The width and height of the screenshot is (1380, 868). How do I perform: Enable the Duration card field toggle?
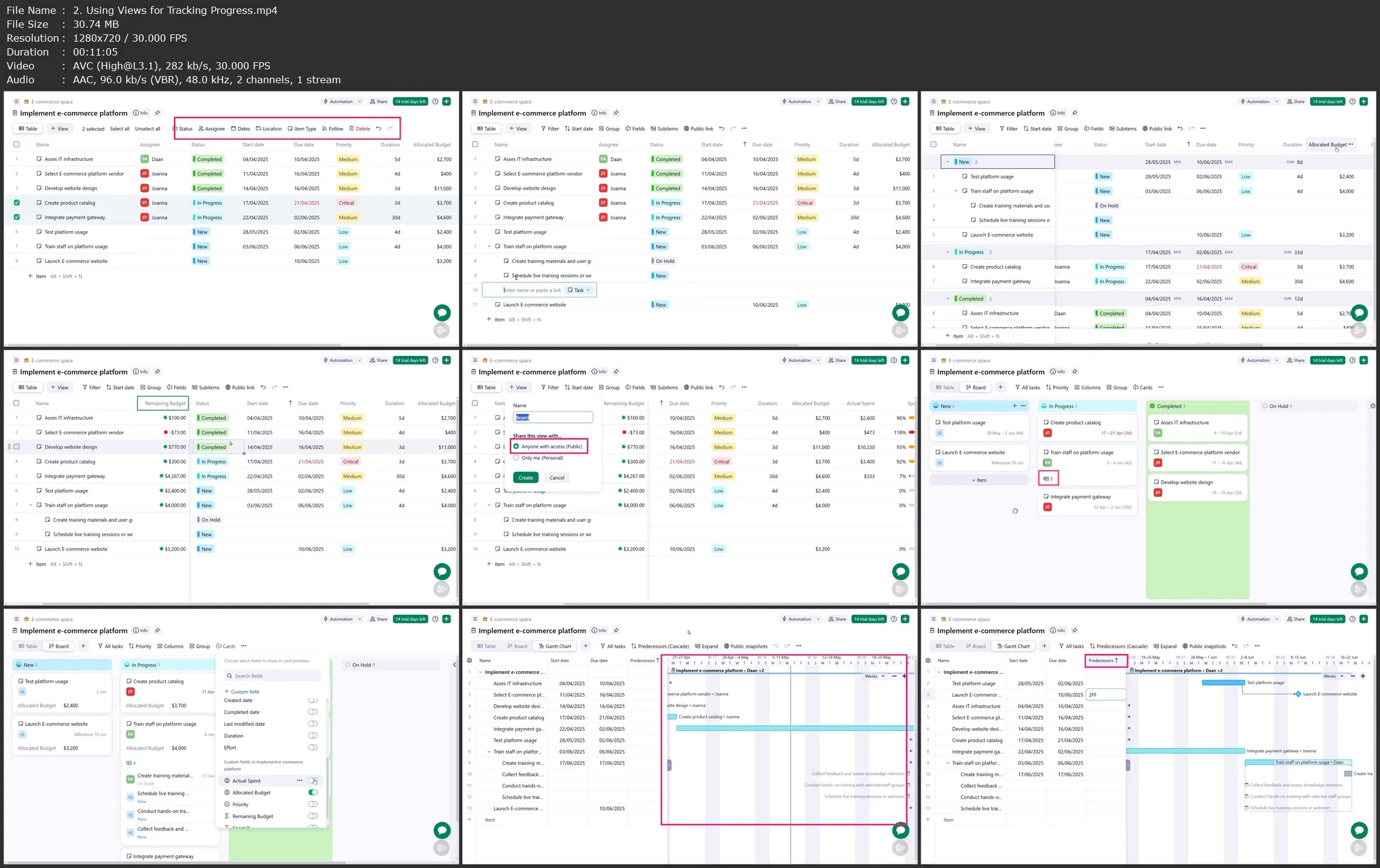click(x=313, y=735)
